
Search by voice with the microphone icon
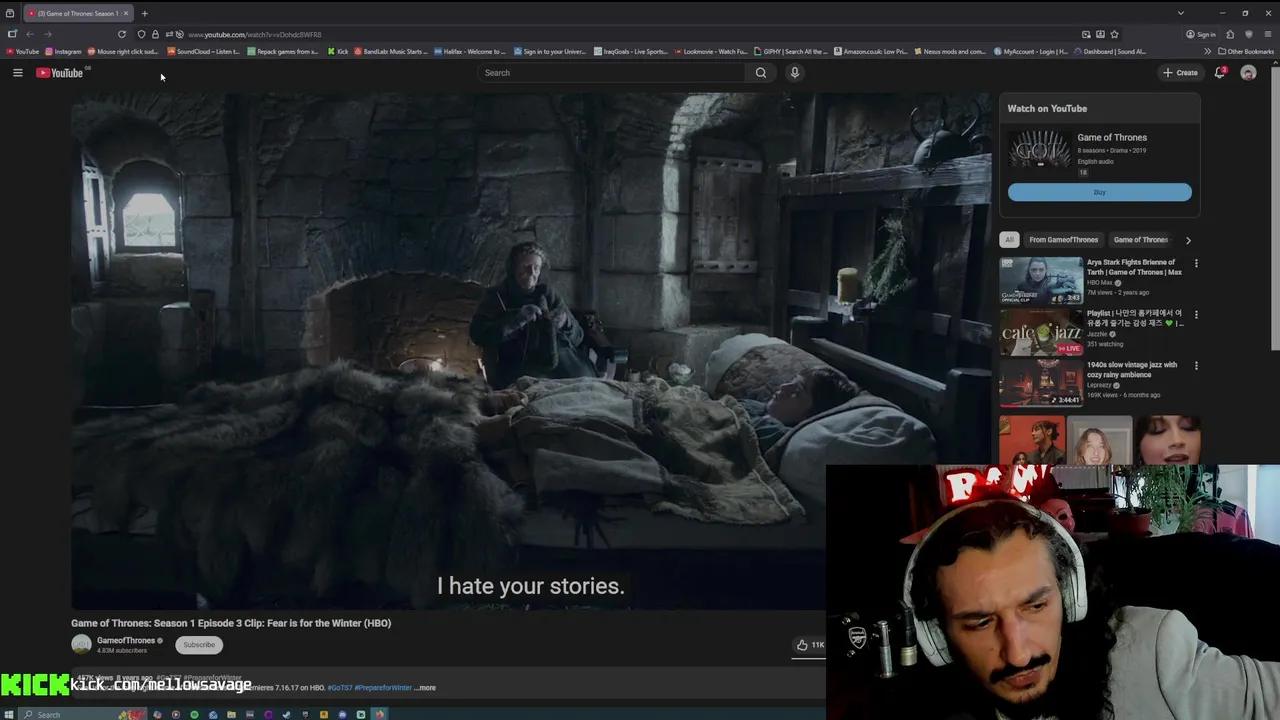(795, 72)
